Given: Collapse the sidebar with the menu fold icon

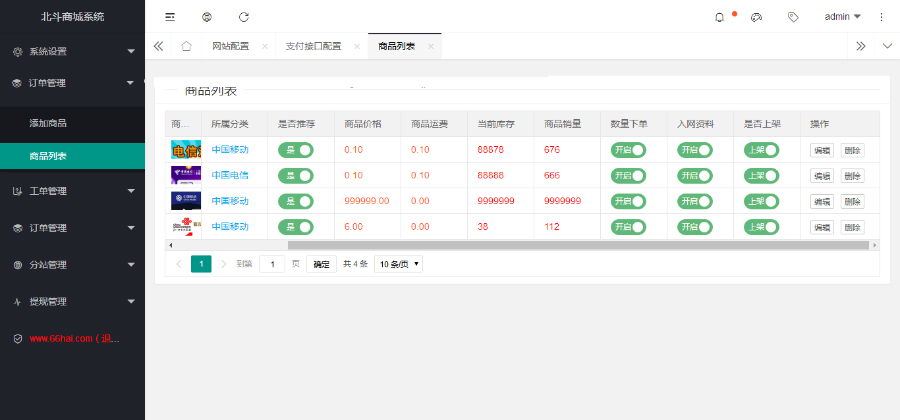Looking at the screenshot, I should (x=170, y=17).
